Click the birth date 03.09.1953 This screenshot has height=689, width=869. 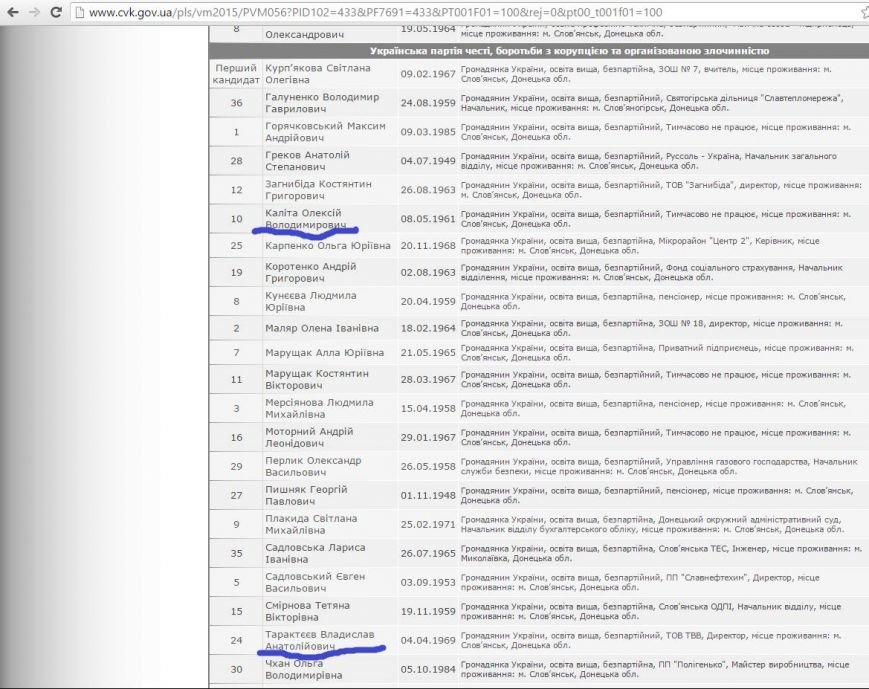tap(428, 583)
